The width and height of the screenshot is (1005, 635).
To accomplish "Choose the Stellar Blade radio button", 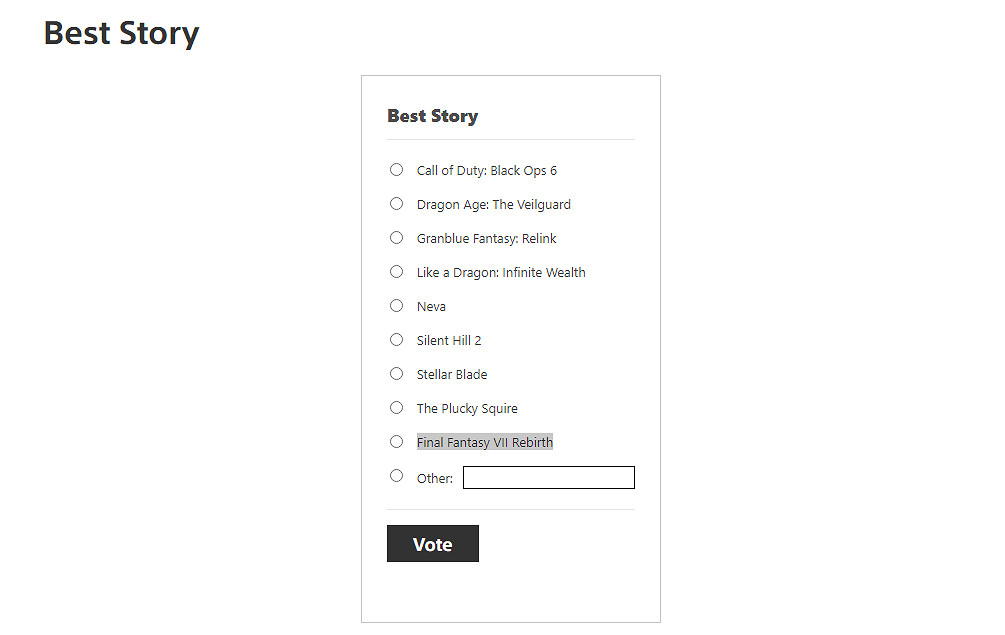I will tap(396, 374).
